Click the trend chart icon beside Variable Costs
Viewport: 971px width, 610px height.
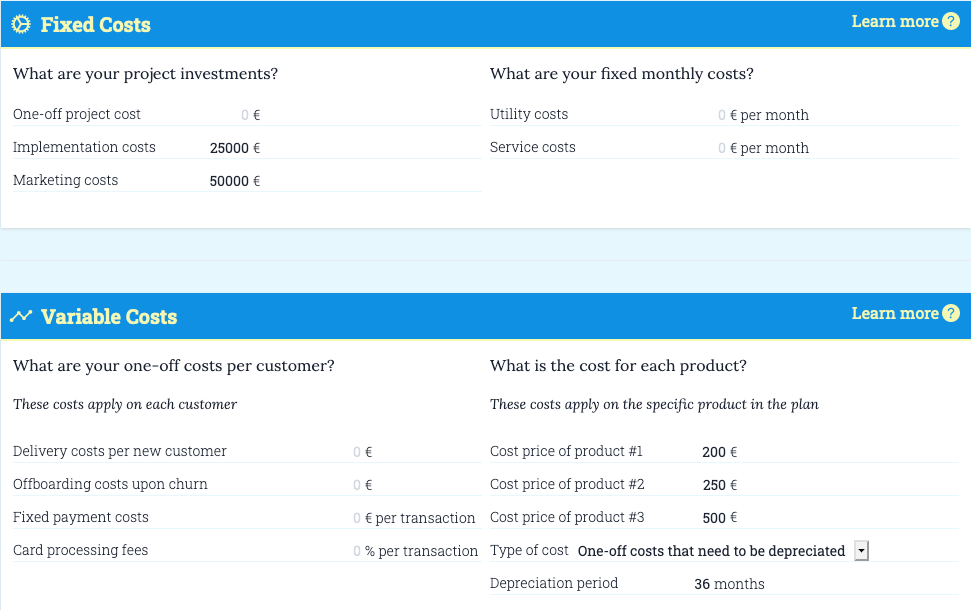[x=21, y=315]
